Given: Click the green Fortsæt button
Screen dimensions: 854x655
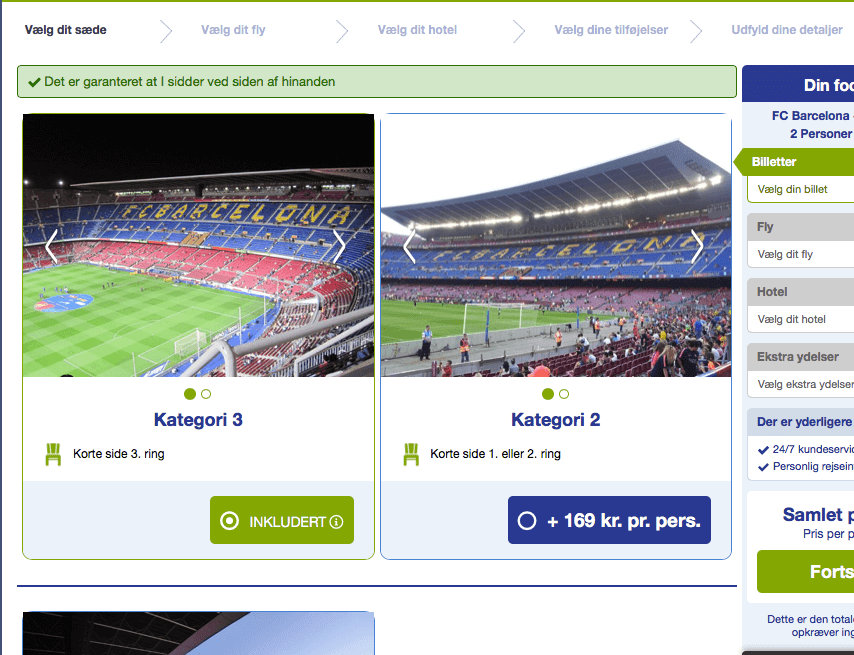Looking at the screenshot, I should pyautogui.click(x=806, y=571).
